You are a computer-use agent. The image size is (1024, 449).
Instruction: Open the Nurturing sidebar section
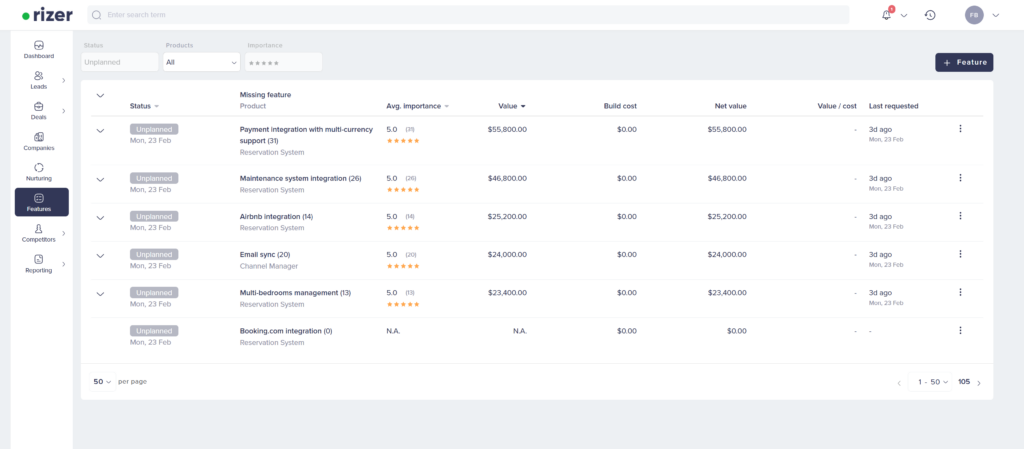pyautogui.click(x=39, y=172)
